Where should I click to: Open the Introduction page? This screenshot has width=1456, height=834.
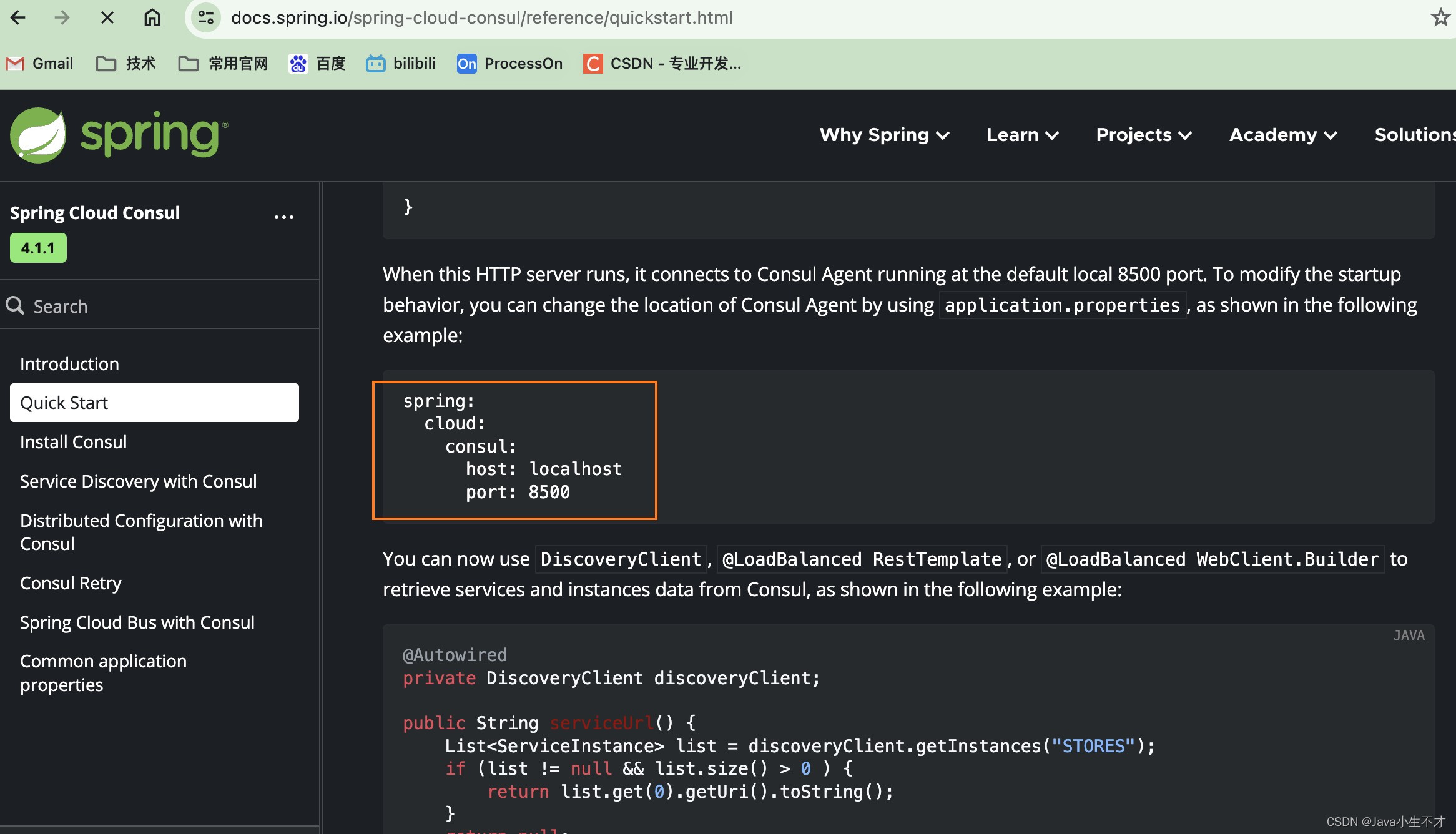pyautogui.click(x=69, y=364)
